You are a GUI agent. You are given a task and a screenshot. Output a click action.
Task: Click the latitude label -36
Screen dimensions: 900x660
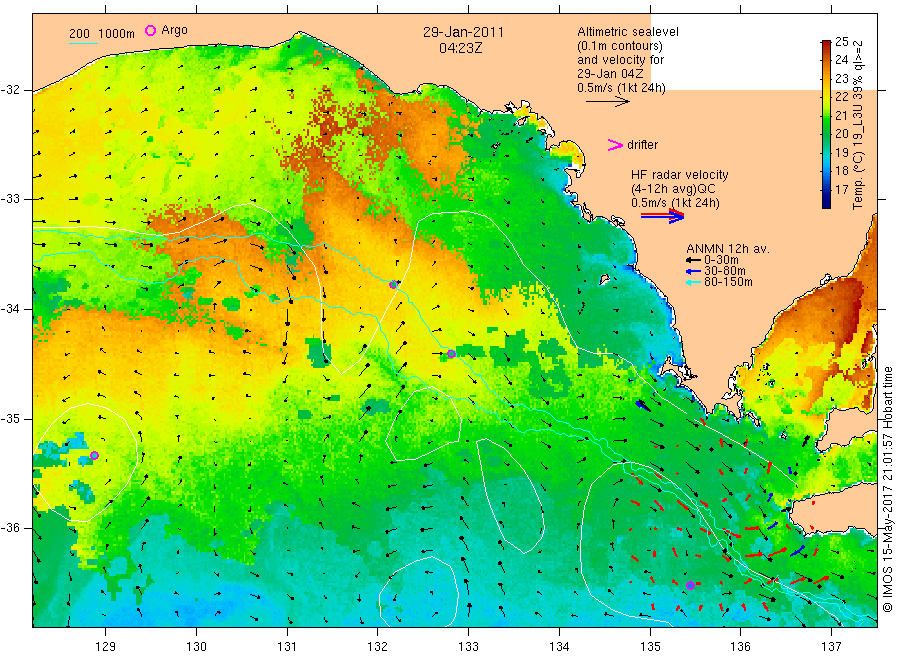pyautogui.click(x=10, y=528)
